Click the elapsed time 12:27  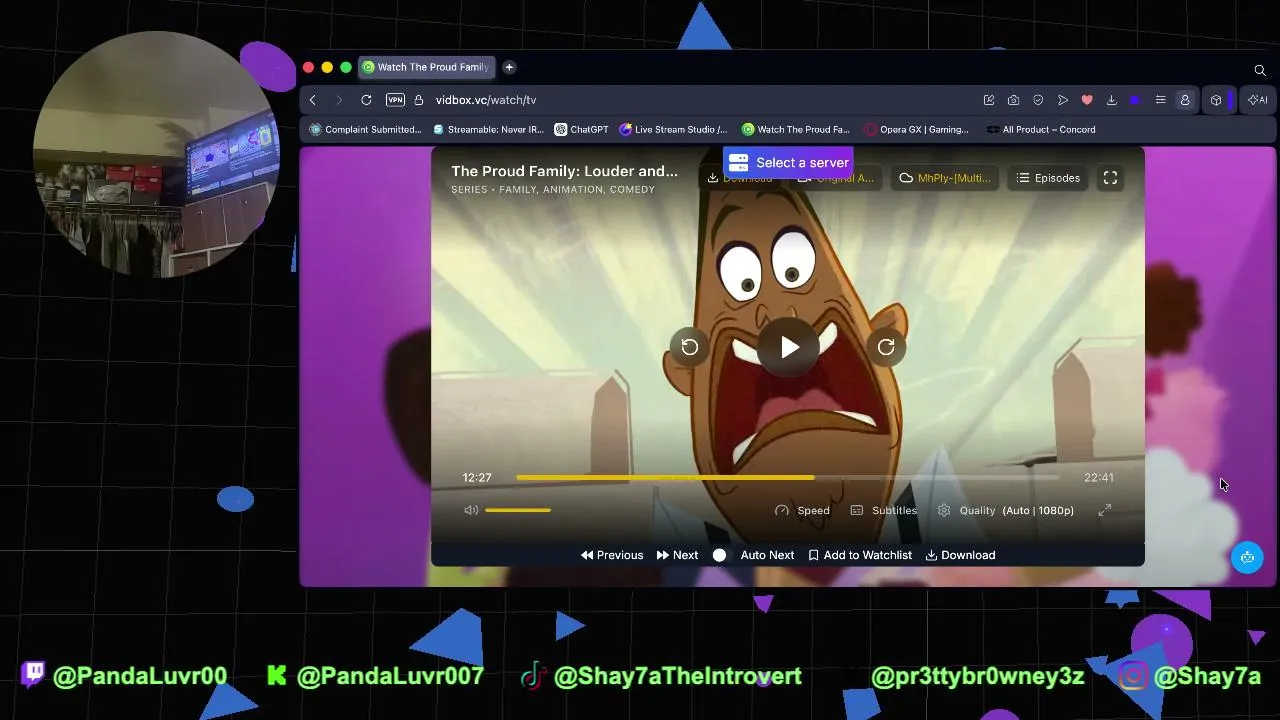tap(477, 478)
